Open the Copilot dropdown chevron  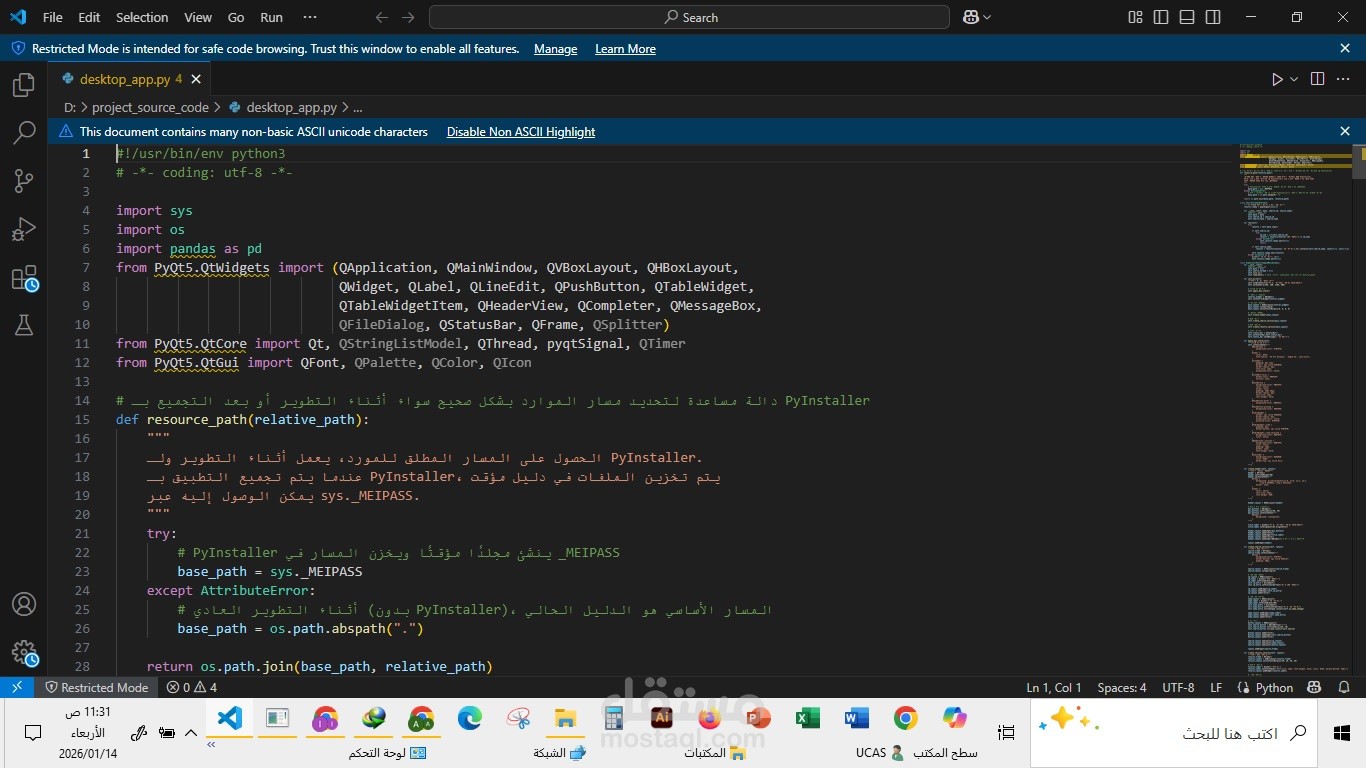click(x=988, y=17)
